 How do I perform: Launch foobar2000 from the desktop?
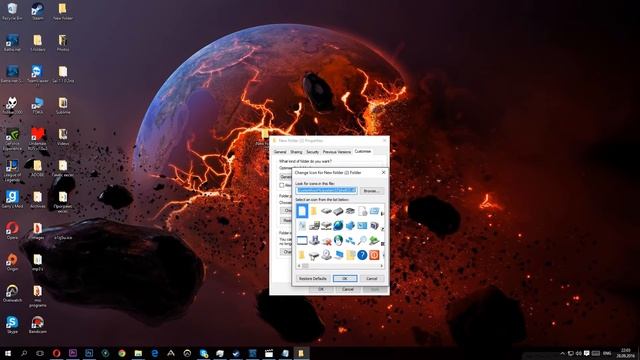click(x=12, y=105)
